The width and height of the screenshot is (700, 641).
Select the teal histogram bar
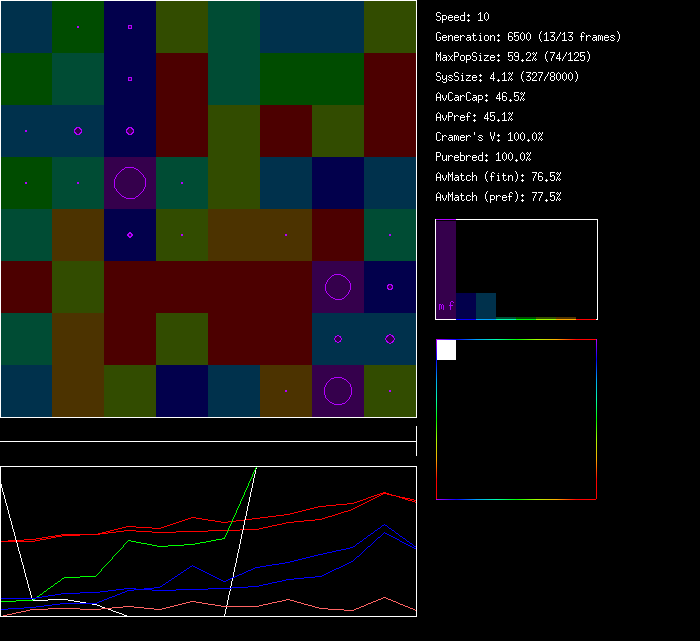486,306
